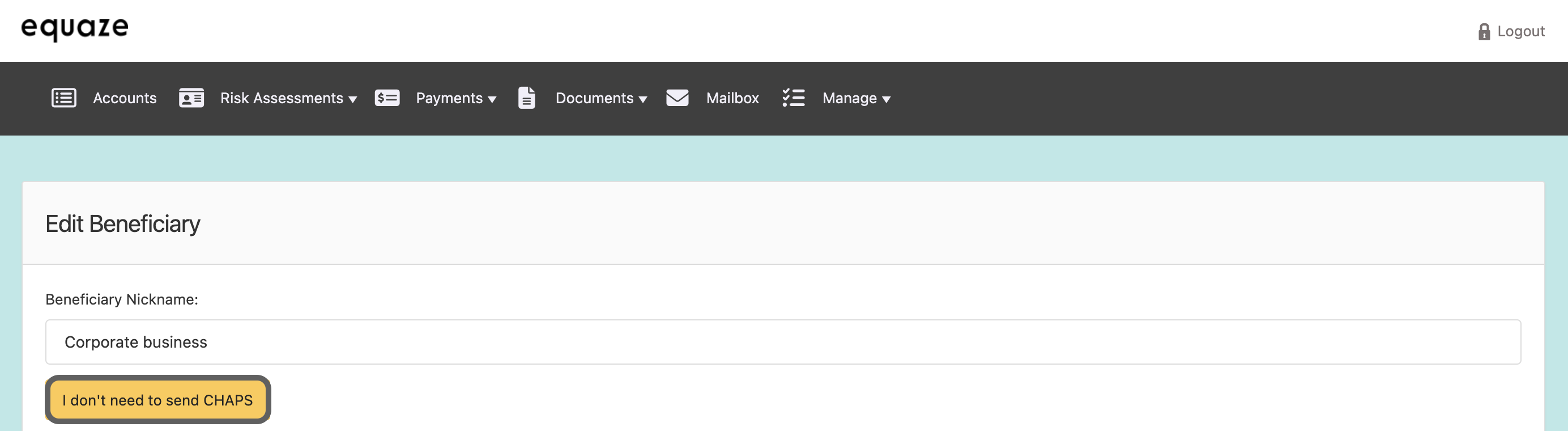Click the Mailbox envelope icon

(x=677, y=98)
